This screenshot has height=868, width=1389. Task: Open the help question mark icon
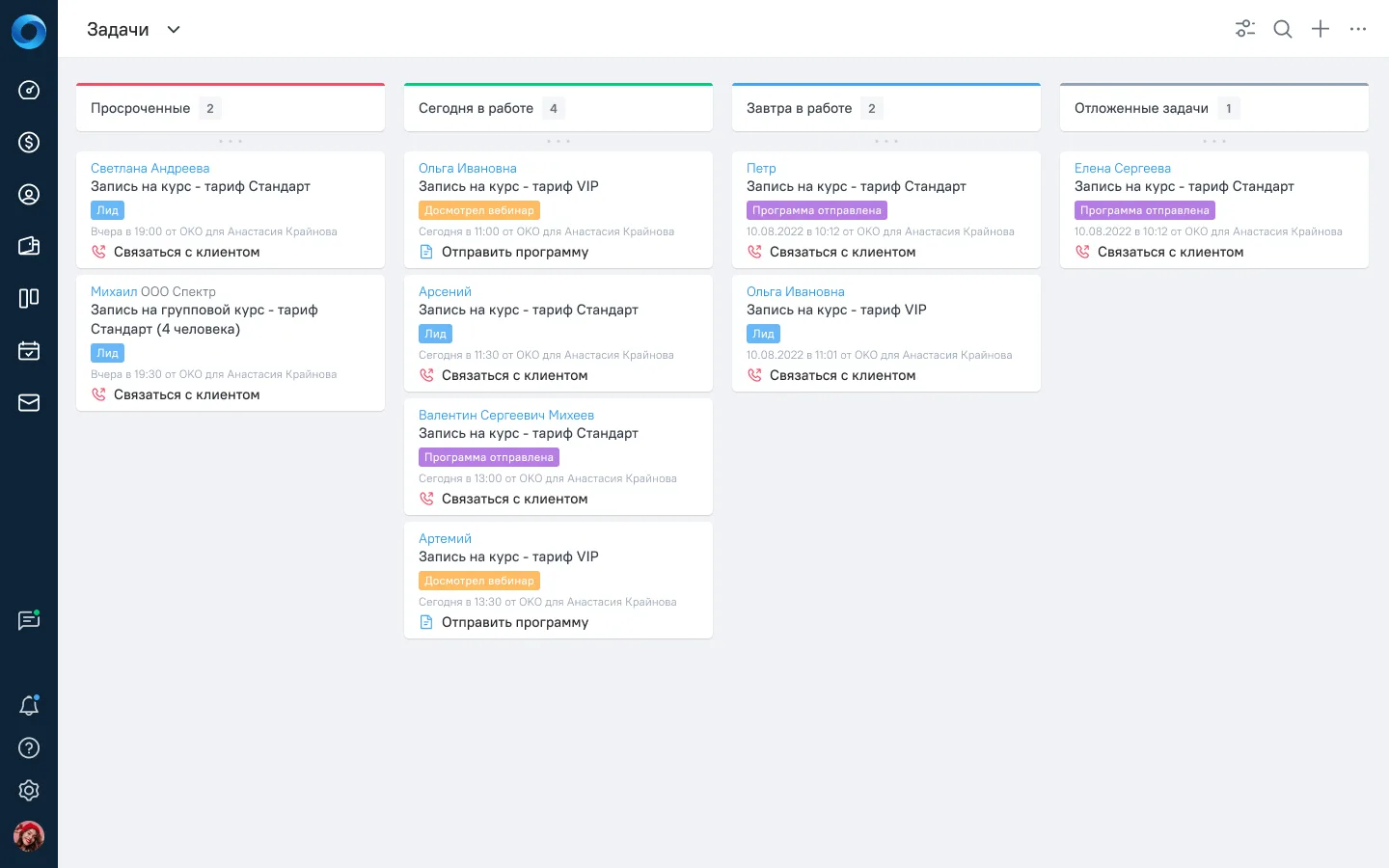pyautogui.click(x=29, y=747)
